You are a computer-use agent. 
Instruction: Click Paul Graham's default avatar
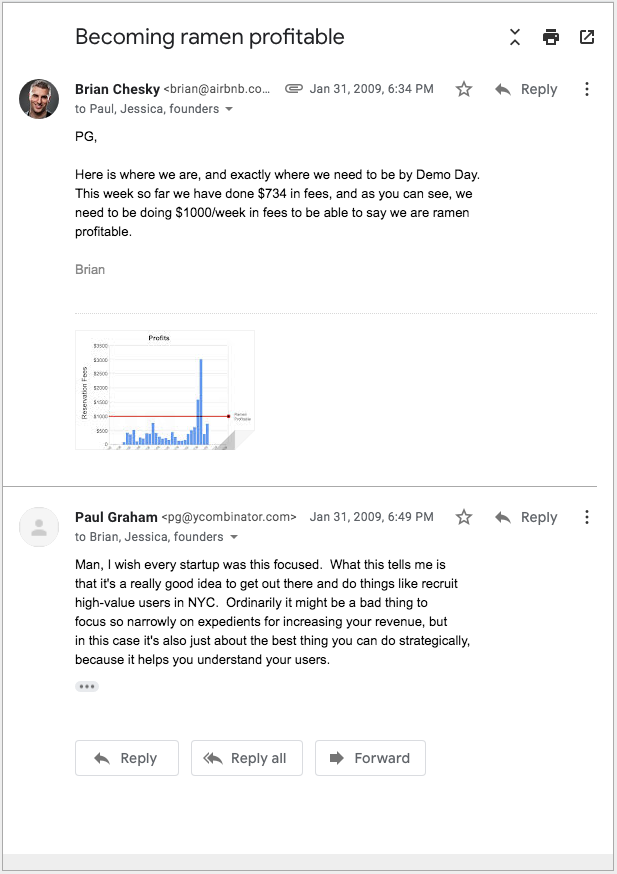[x=39, y=526]
